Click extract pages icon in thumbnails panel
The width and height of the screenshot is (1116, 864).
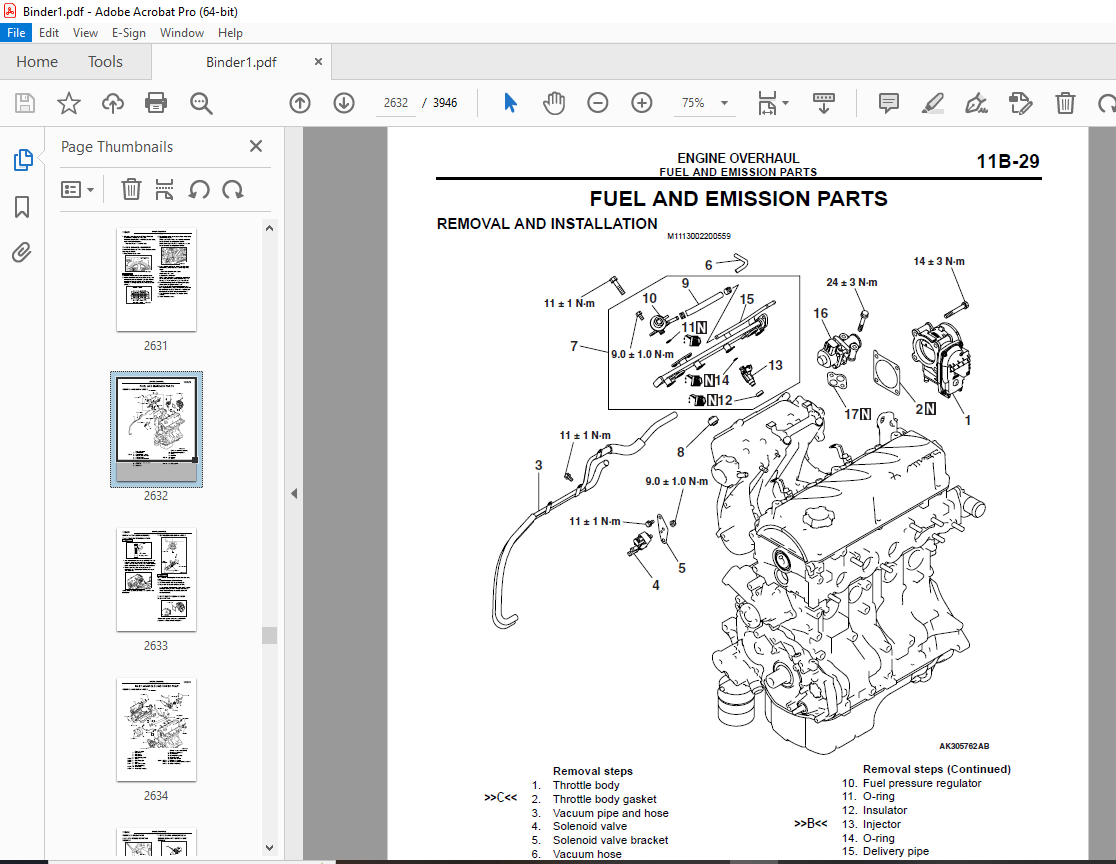tap(164, 190)
